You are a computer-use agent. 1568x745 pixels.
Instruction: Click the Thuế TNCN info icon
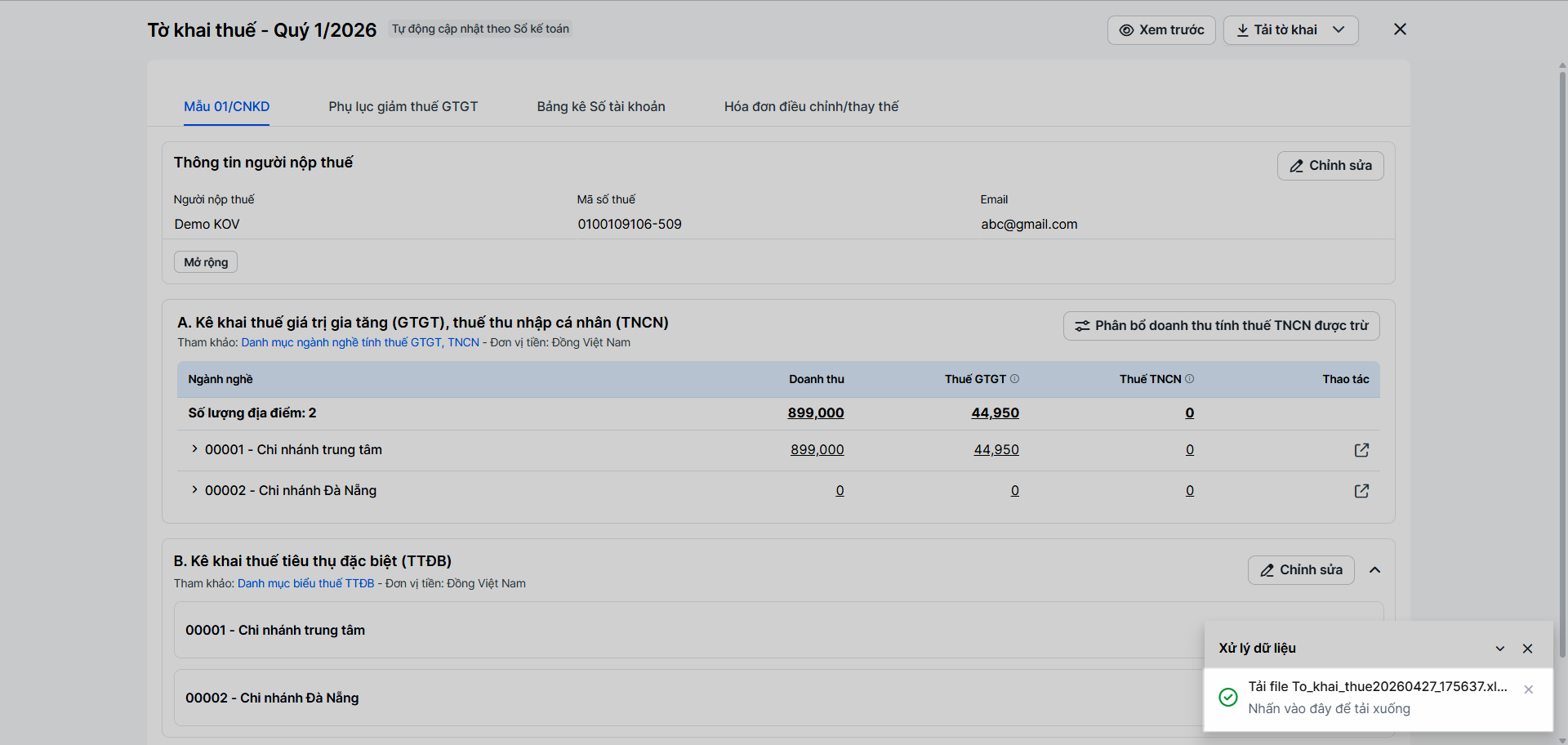(x=1190, y=379)
